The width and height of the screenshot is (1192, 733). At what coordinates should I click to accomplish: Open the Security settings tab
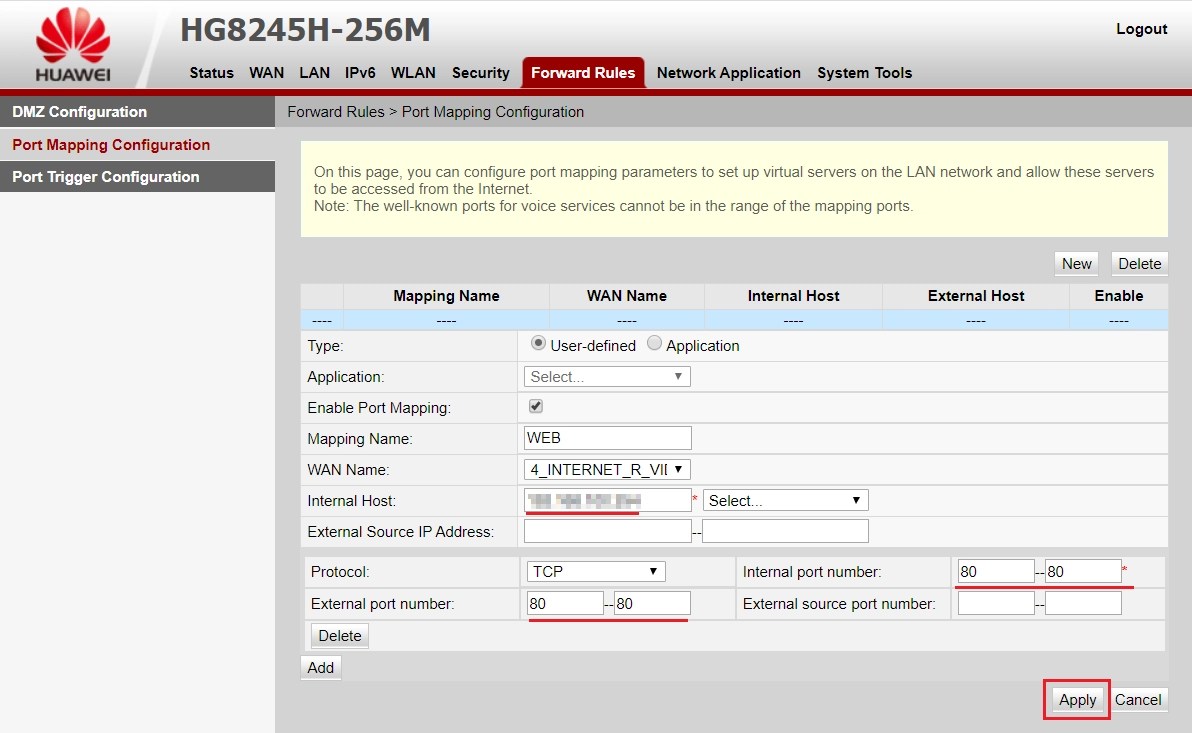[x=480, y=72]
